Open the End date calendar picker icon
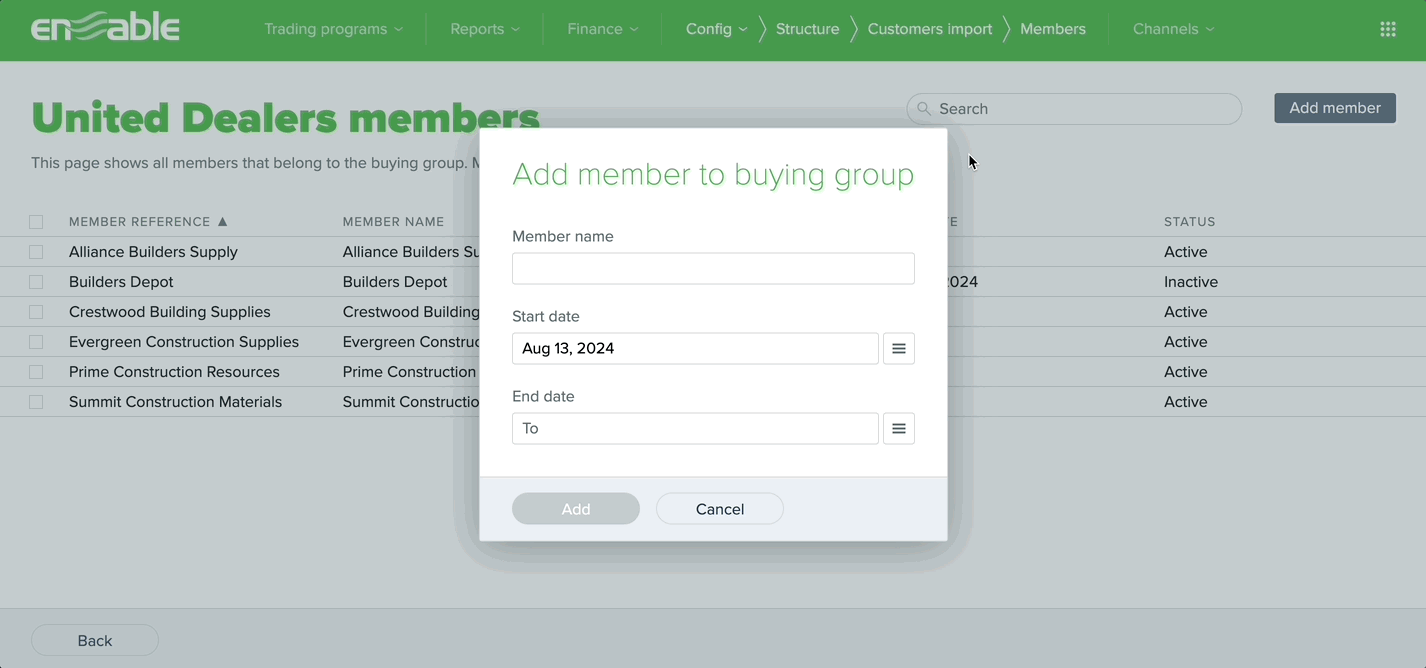1426x668 pixels. pyautogui.click(x=899, y=428)
